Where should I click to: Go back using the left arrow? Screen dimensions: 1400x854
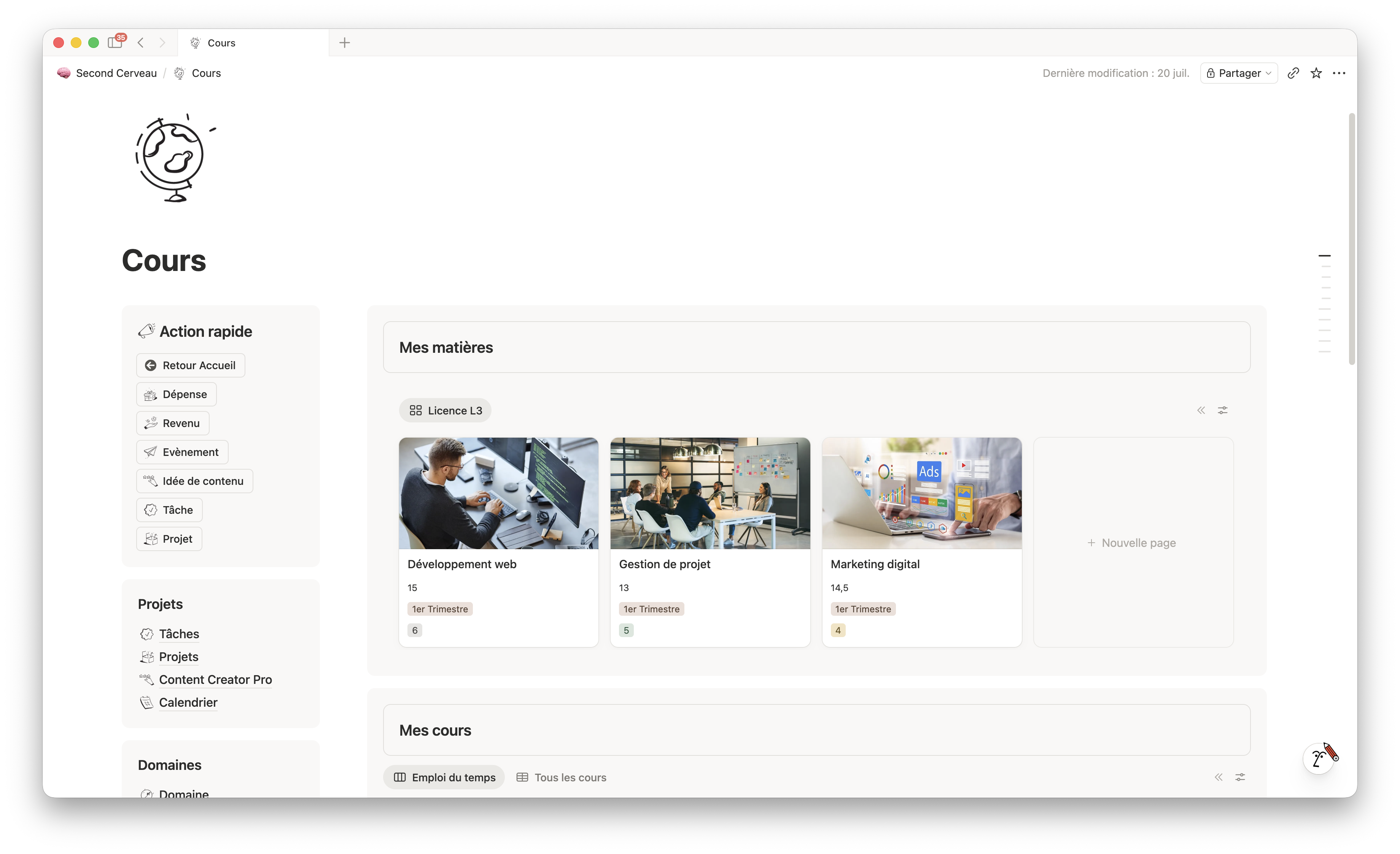coord(140,43)
